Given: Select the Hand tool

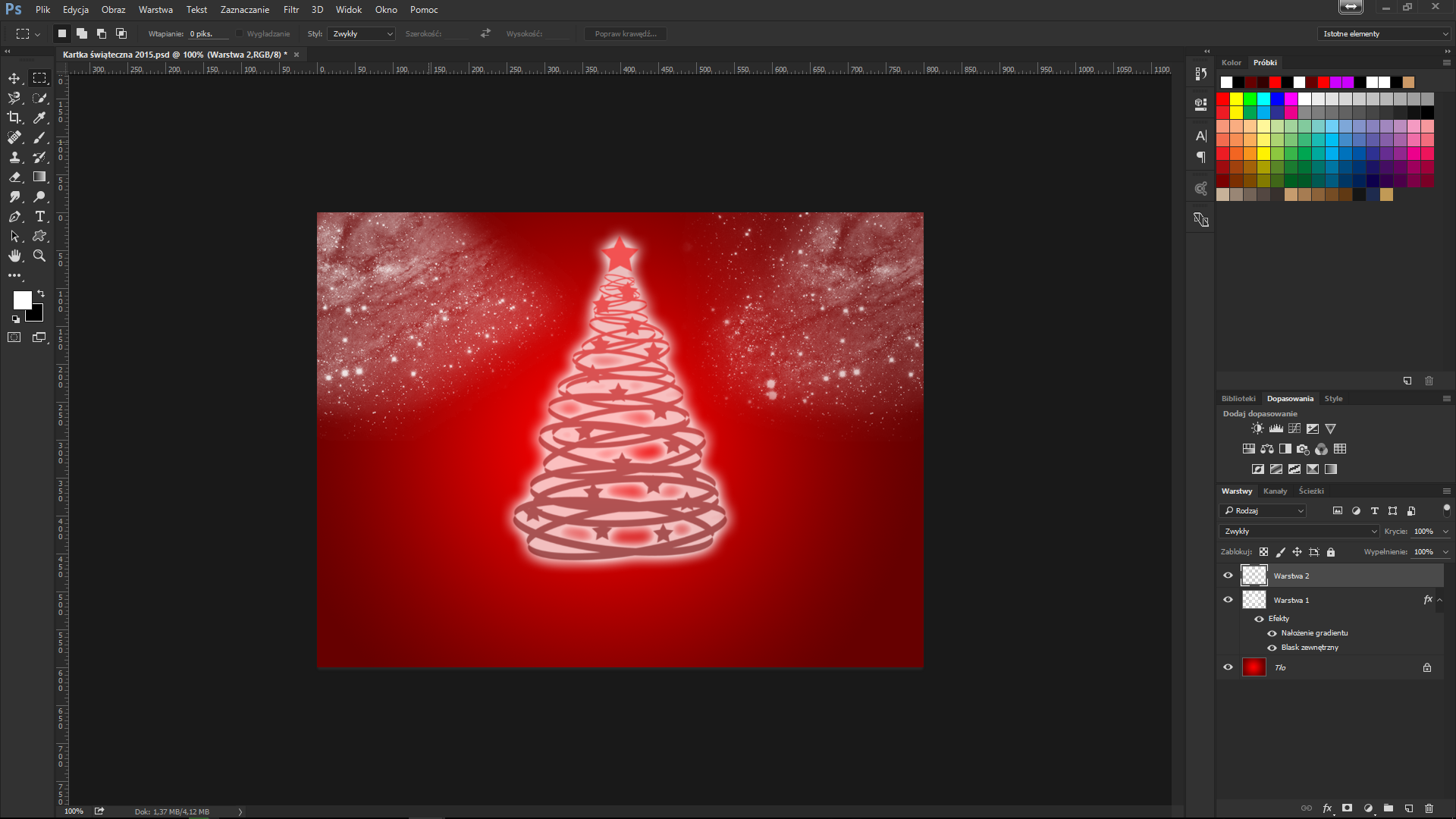Looking at the screenshot, I should coord(14,256).
